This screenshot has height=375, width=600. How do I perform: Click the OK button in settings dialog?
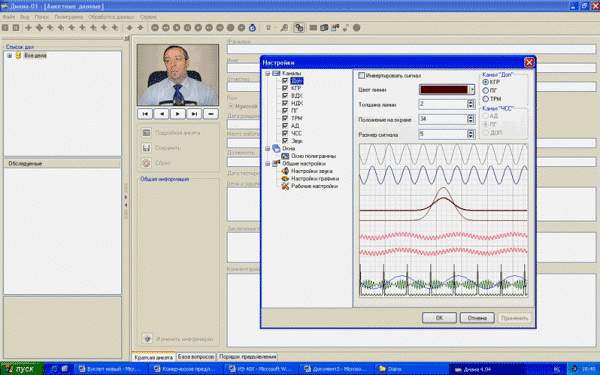click(x=439, y=318)
